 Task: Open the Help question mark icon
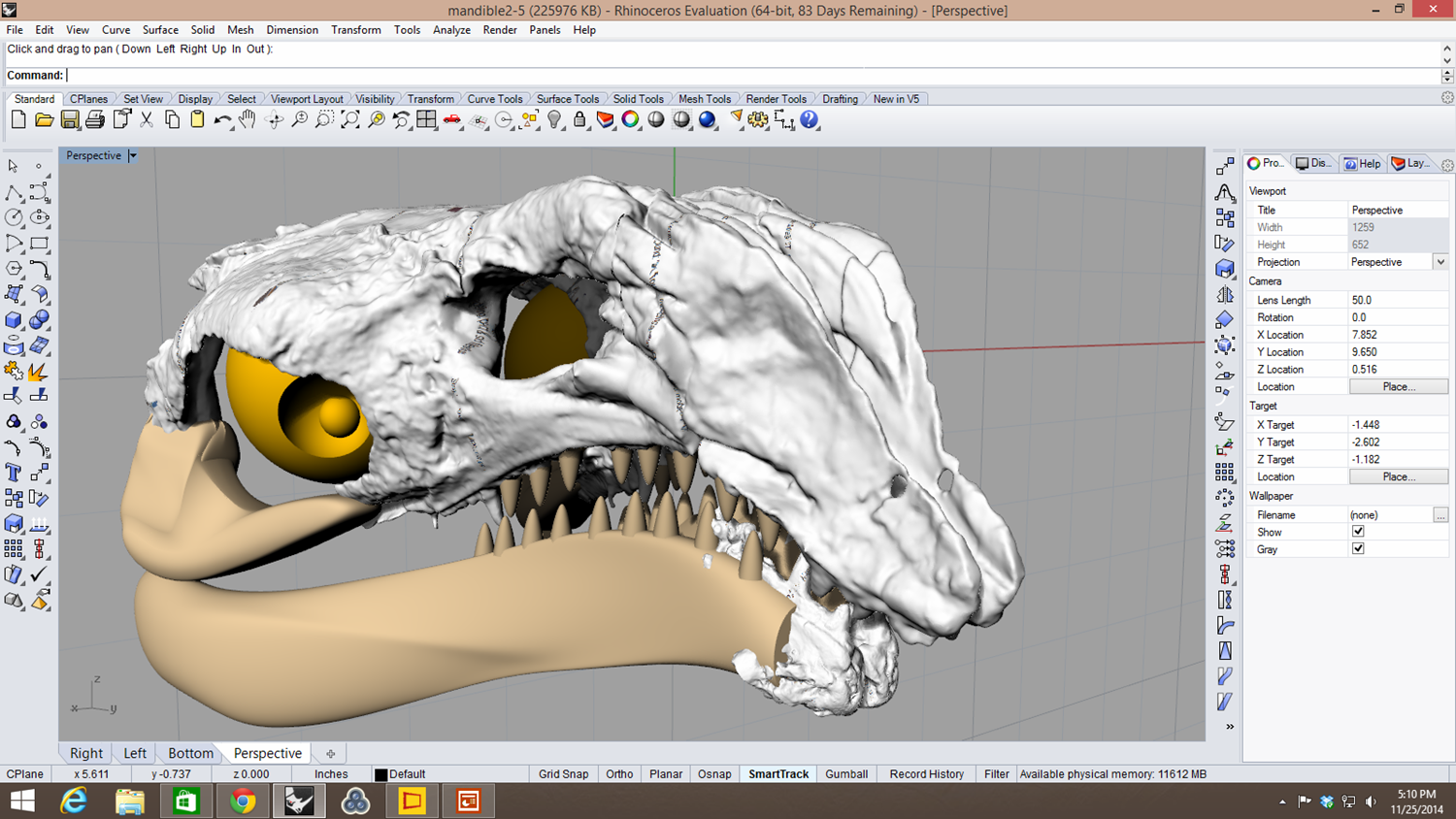(809, 120)
